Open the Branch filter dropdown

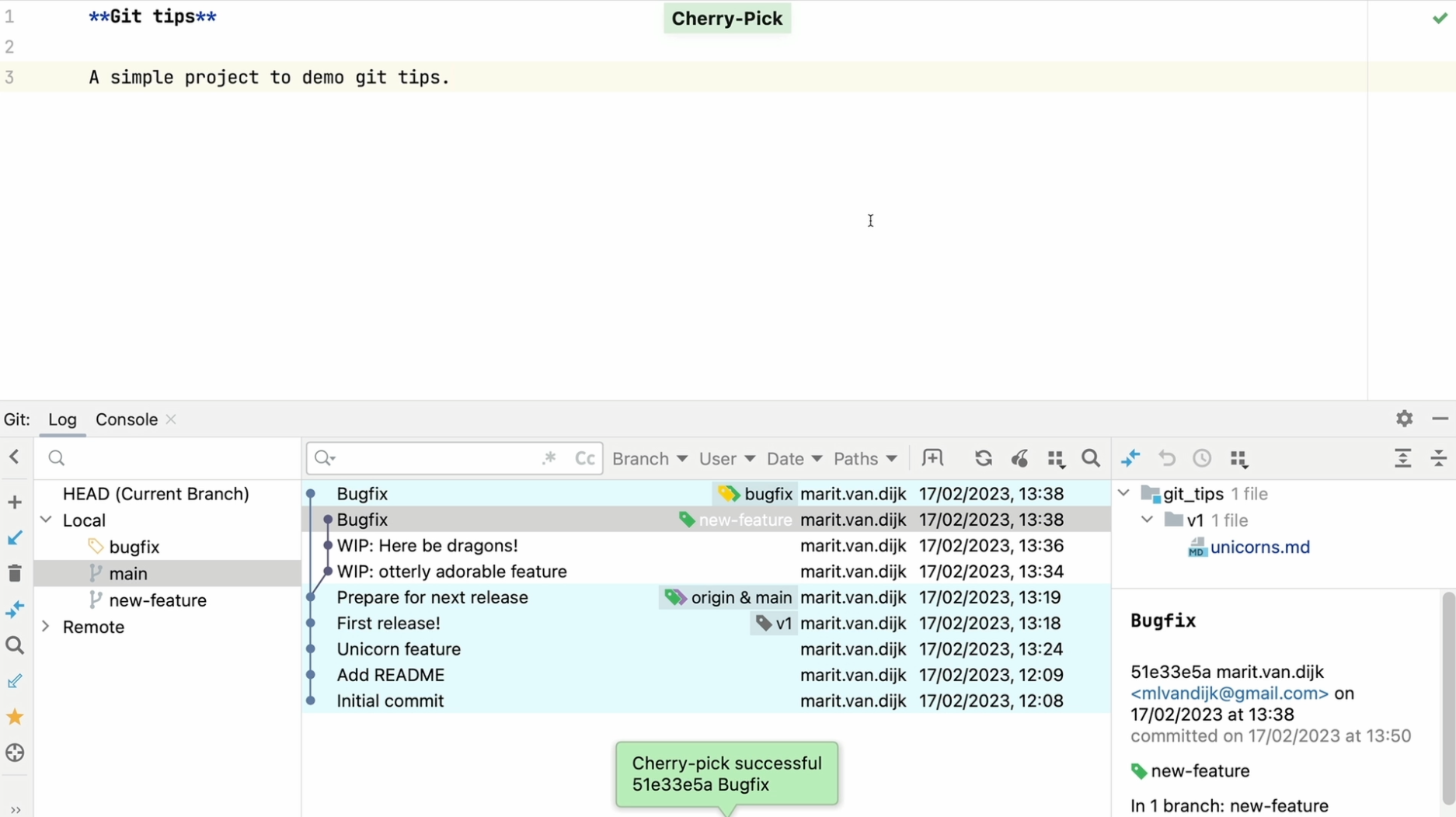[650, 458]
